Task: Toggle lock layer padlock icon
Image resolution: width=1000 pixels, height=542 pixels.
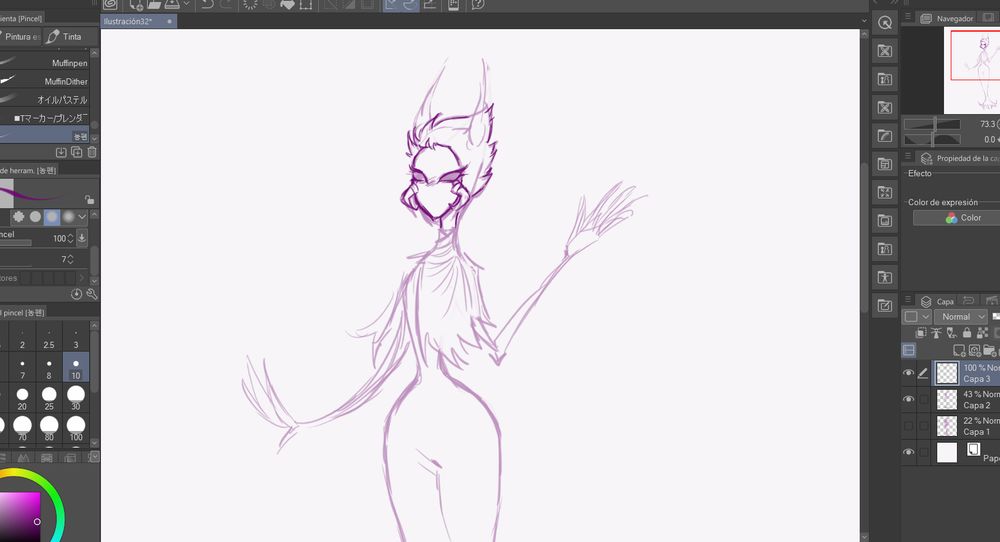Action: pyautogui.click(x=967, y=333)
